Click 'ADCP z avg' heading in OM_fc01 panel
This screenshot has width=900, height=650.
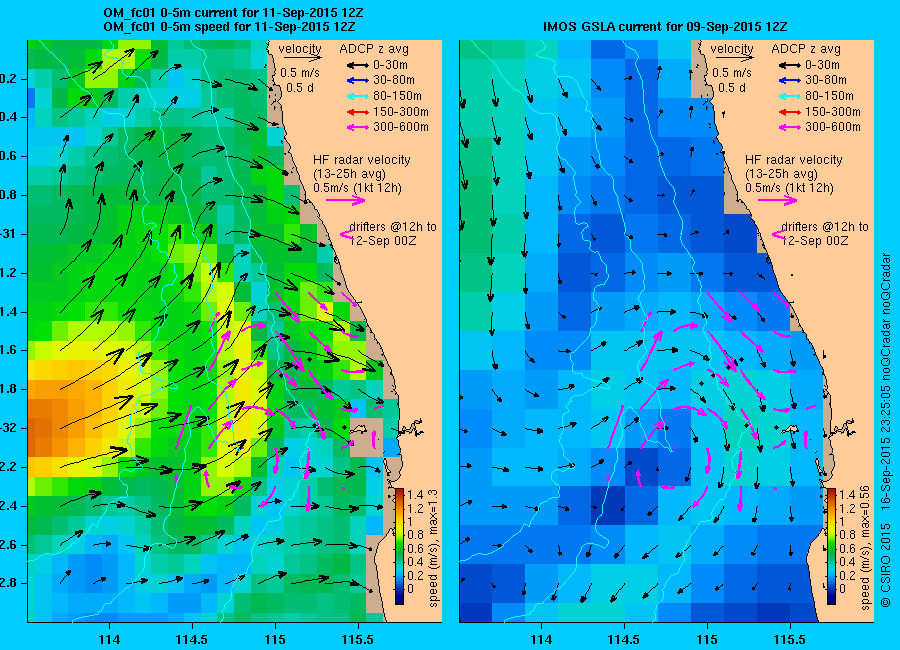coord(374,49)
